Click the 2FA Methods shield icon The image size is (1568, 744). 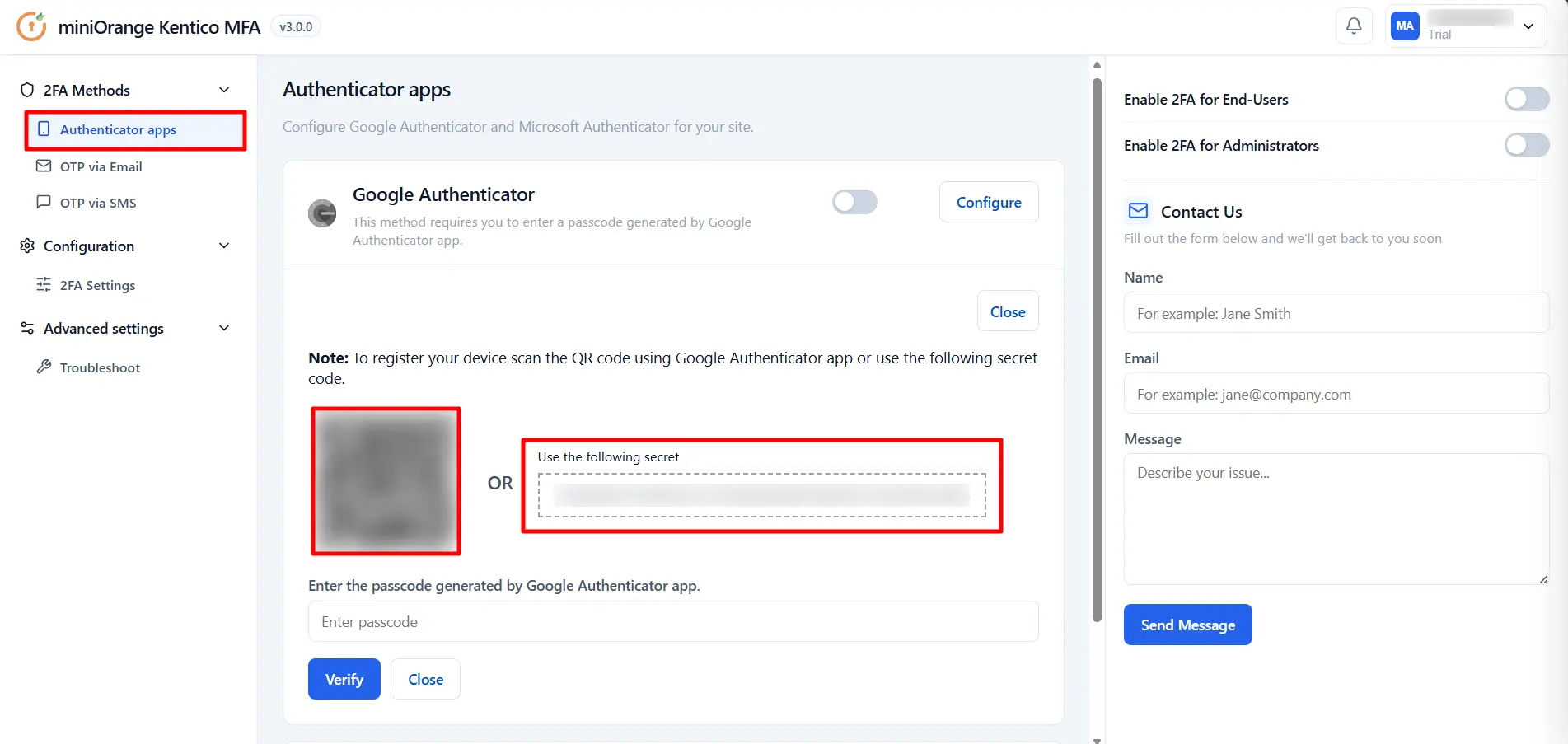[x=27, y=90]
